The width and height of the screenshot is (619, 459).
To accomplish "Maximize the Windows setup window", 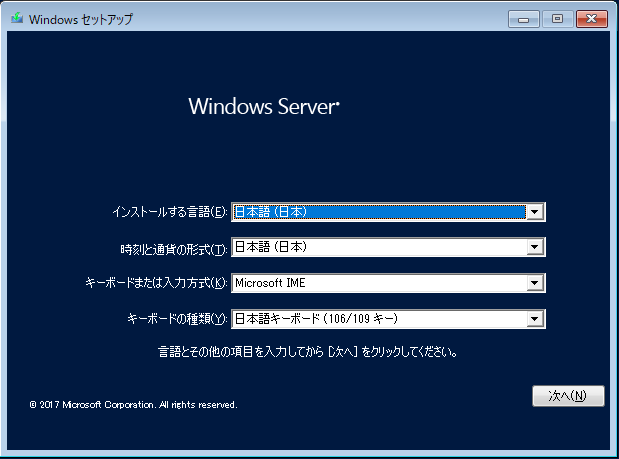I will click(557, 19).
